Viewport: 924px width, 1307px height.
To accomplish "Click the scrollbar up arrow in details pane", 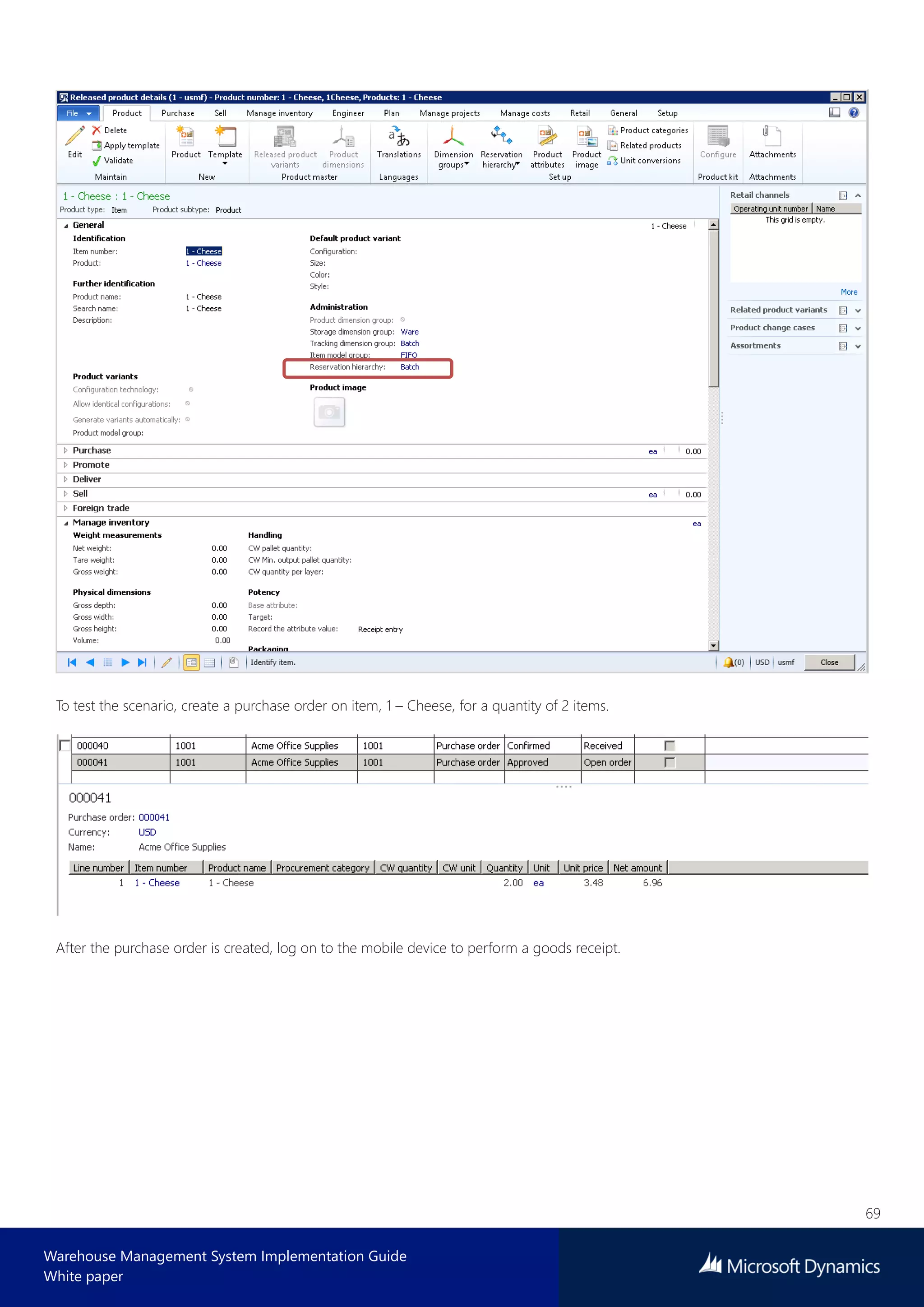I will click(713, 225).
